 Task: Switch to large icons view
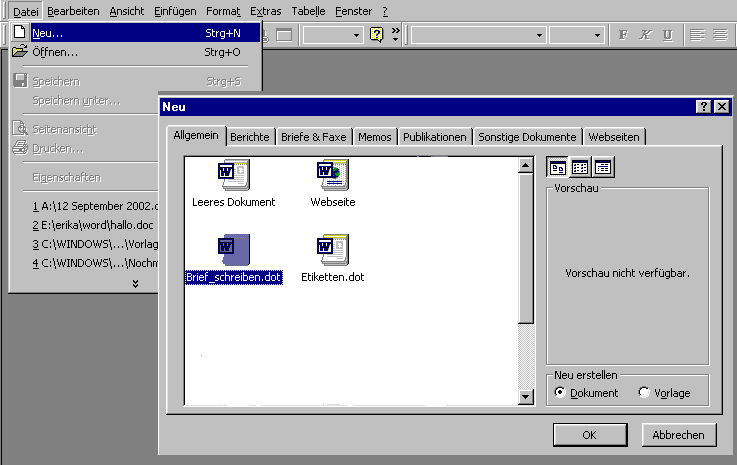(x=558, y=168)
